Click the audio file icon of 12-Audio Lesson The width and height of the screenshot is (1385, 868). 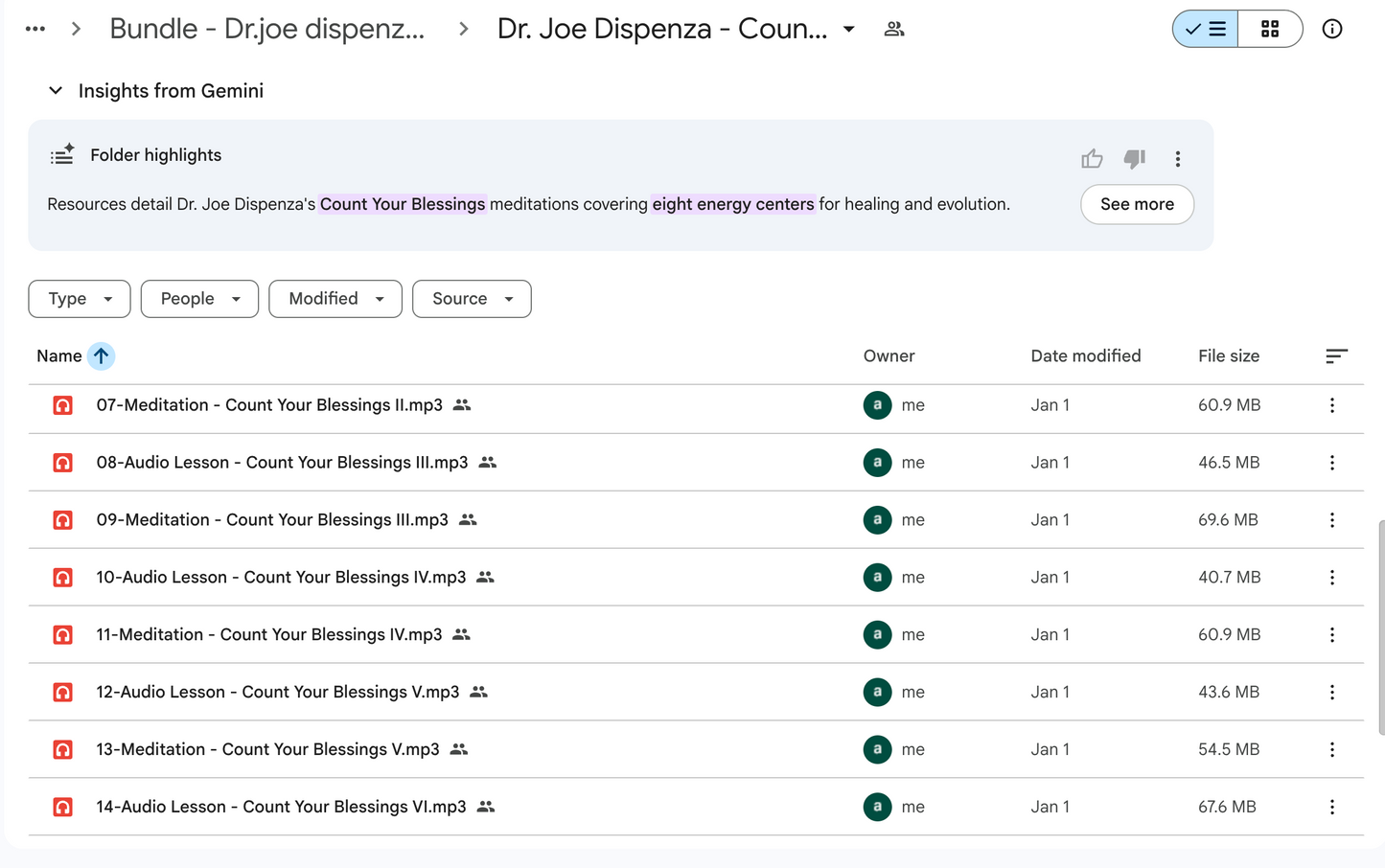point(63,692)
